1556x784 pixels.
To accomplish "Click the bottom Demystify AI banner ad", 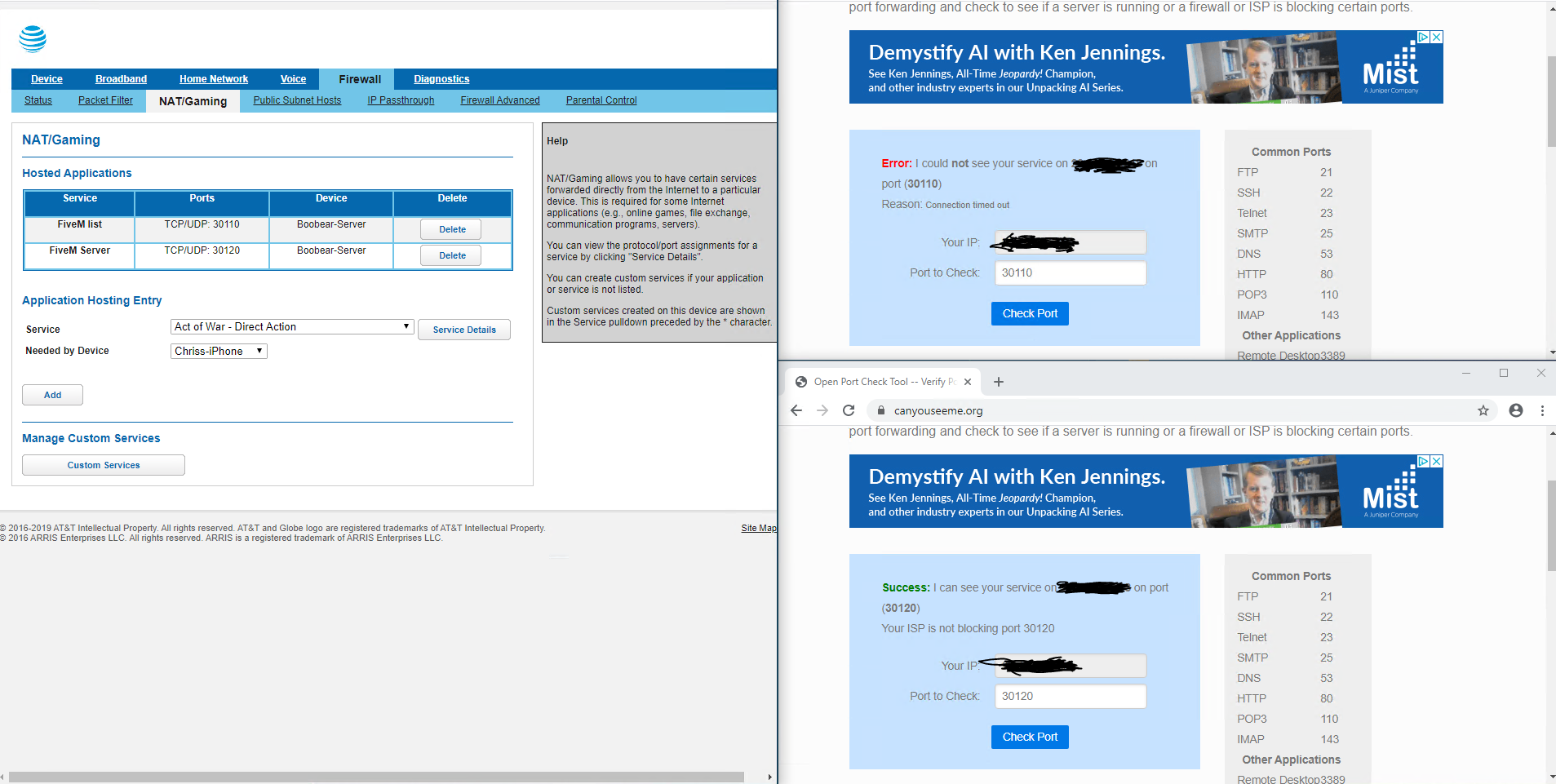I will pos(1146,491).
